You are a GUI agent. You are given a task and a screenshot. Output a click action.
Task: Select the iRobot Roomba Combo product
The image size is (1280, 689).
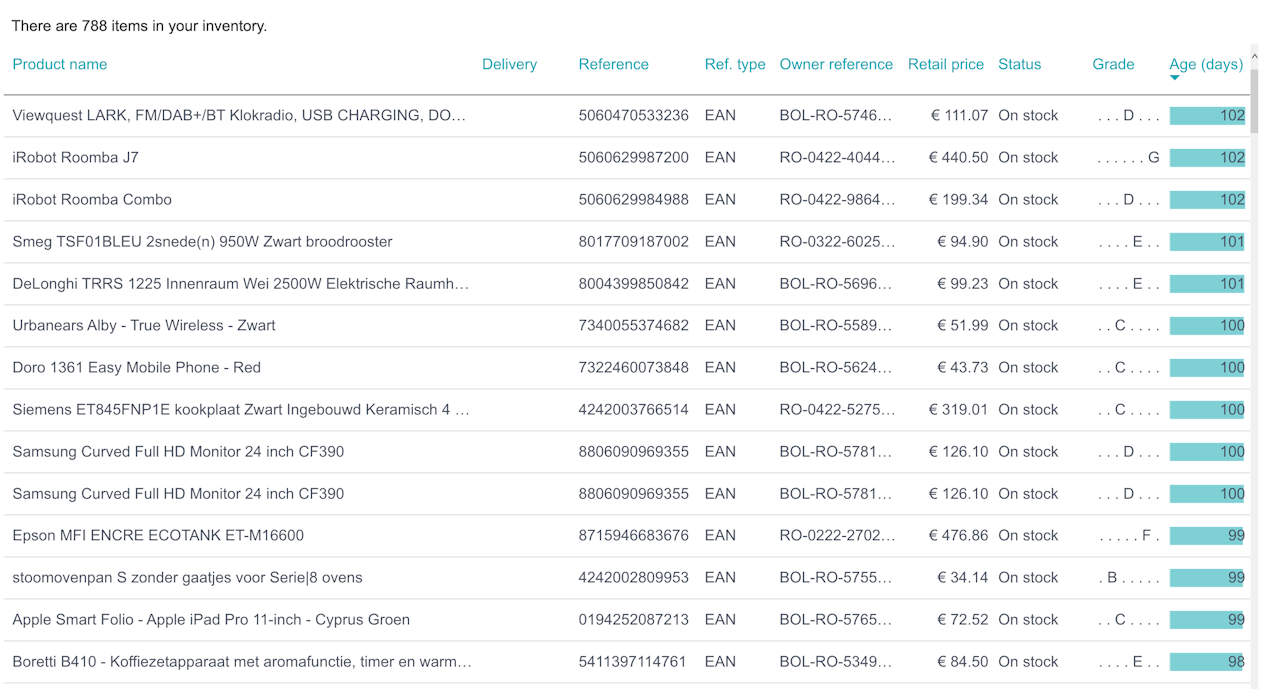pos(627,200)
